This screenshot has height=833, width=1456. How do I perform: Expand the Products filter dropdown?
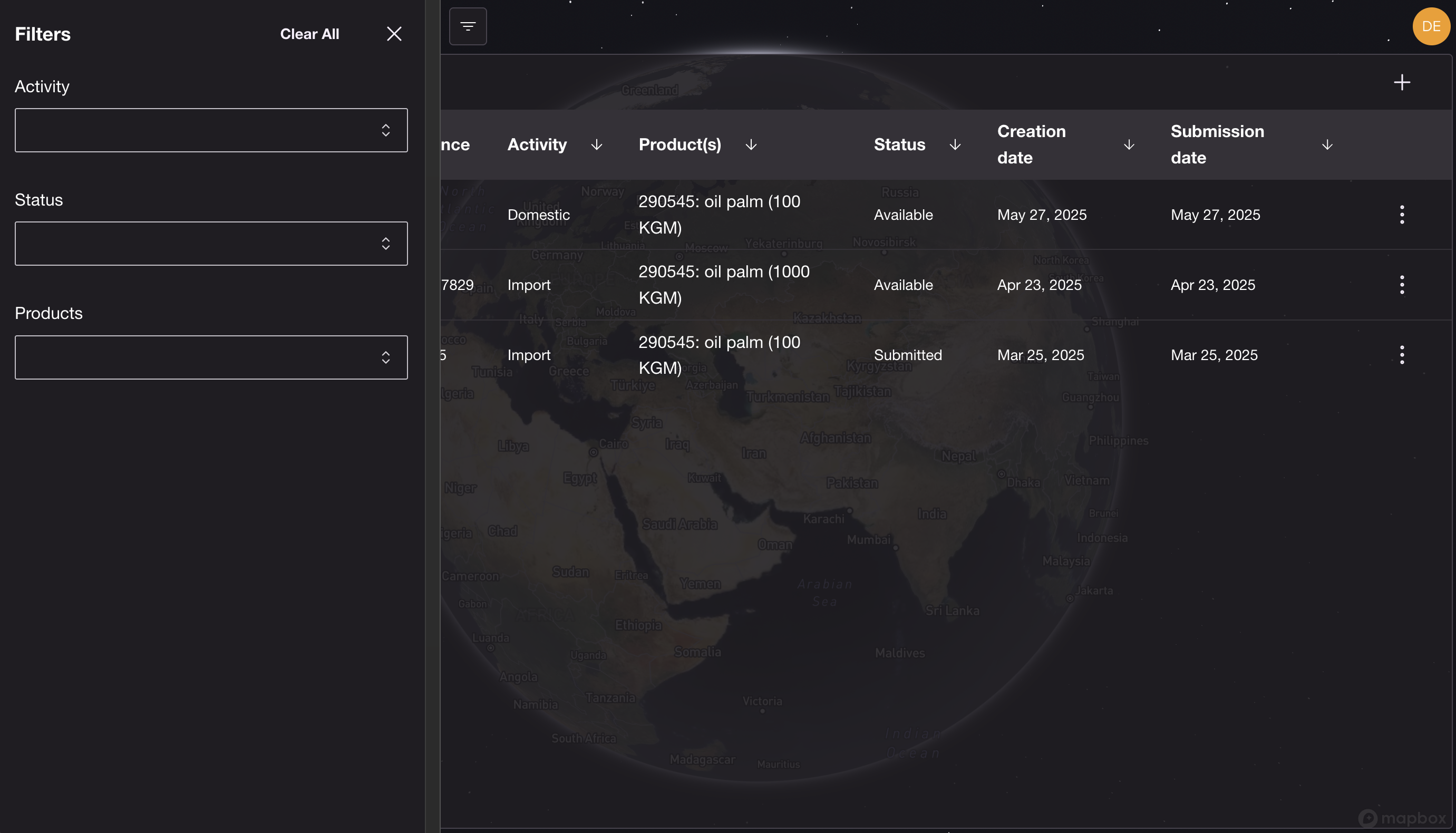coord(211,357)
